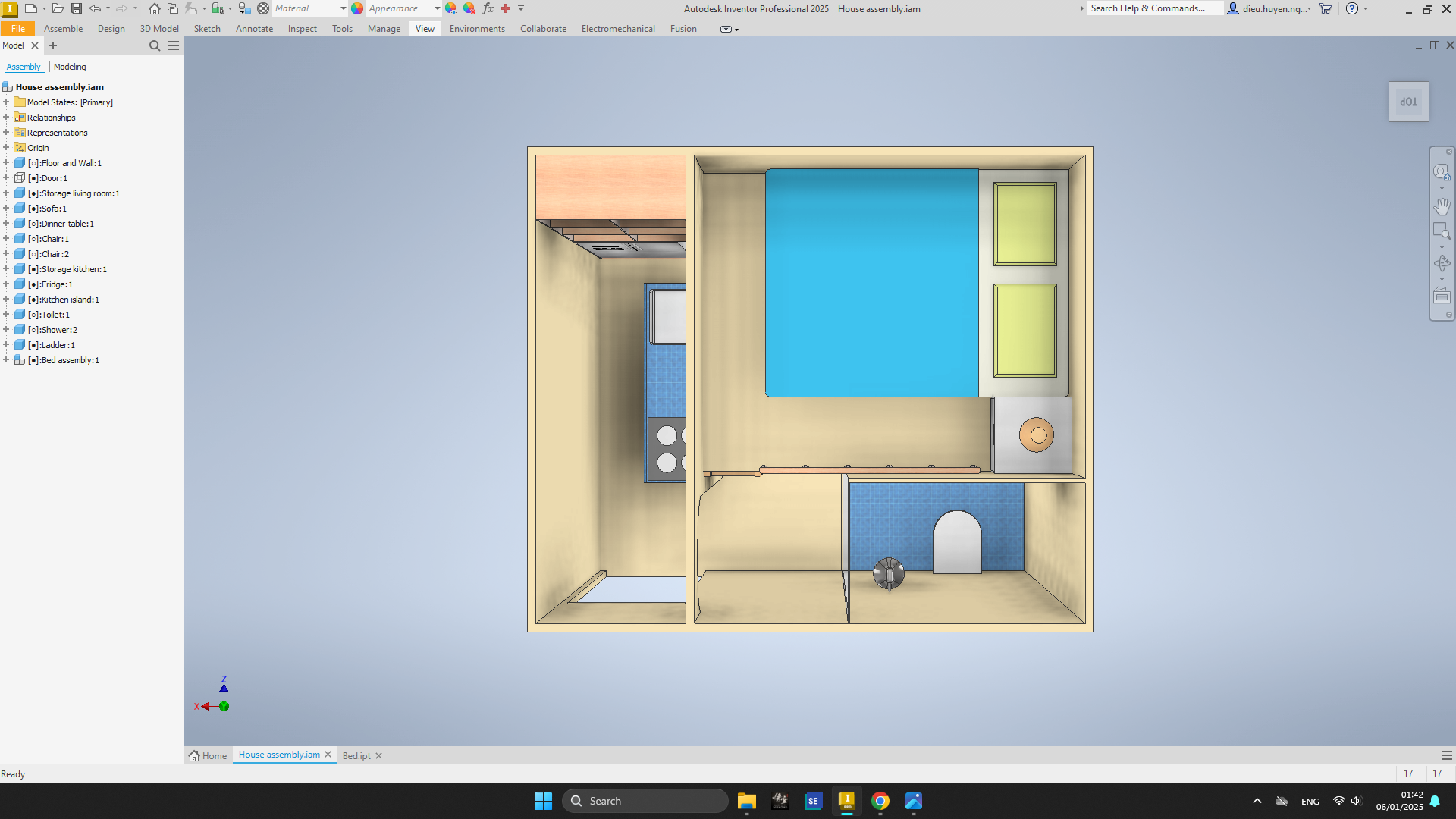Click the Full Navigation Wheel icon
Viewport: 1456px width, 819px height.
1442,172
